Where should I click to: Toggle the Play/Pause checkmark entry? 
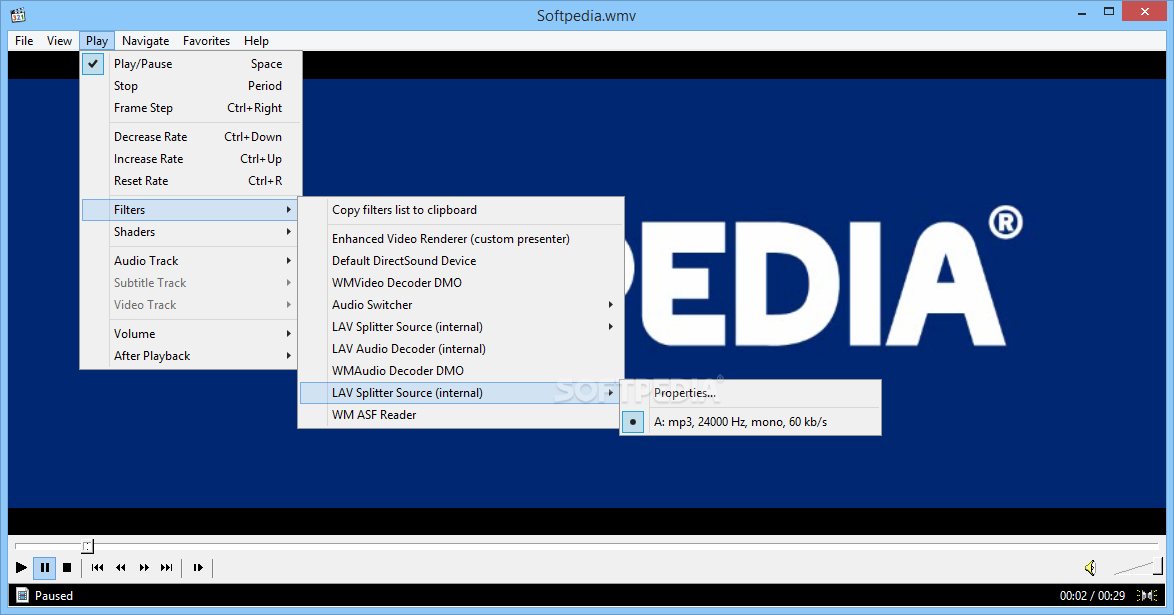191,64
